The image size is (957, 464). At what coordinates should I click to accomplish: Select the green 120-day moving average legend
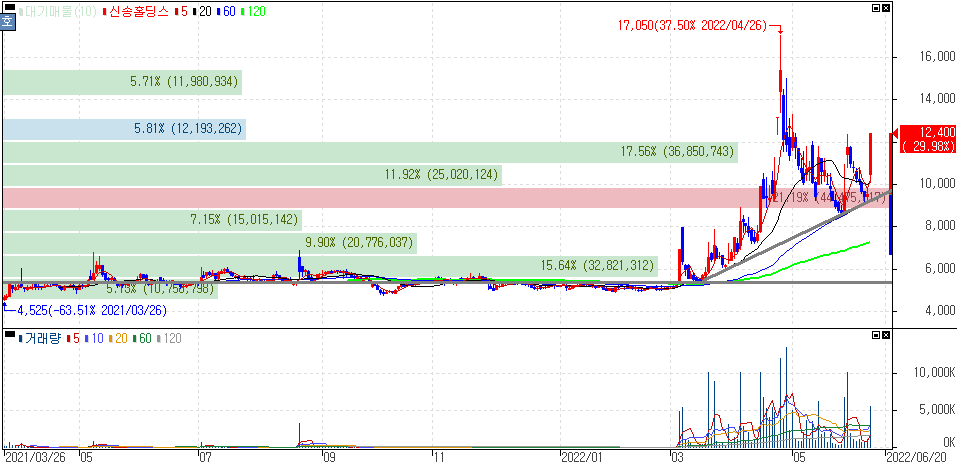tap(254, 12)
